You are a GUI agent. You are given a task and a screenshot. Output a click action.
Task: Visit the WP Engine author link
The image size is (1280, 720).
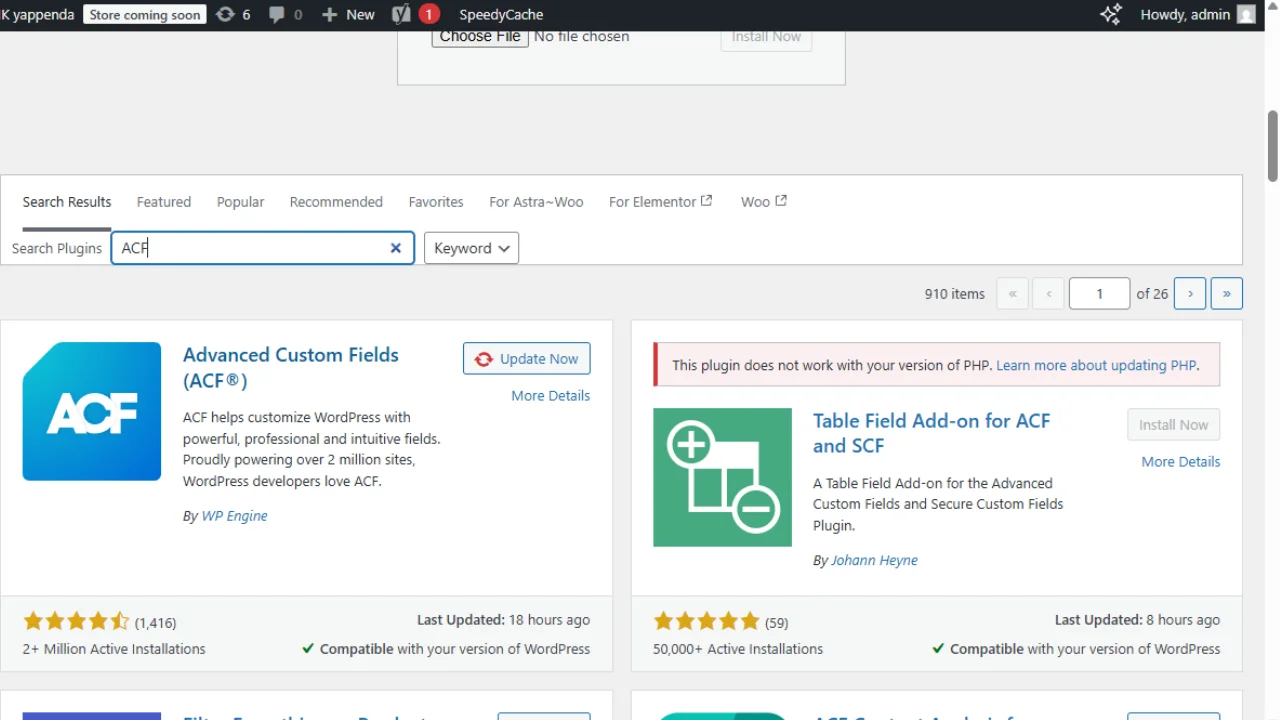point(235,516)
